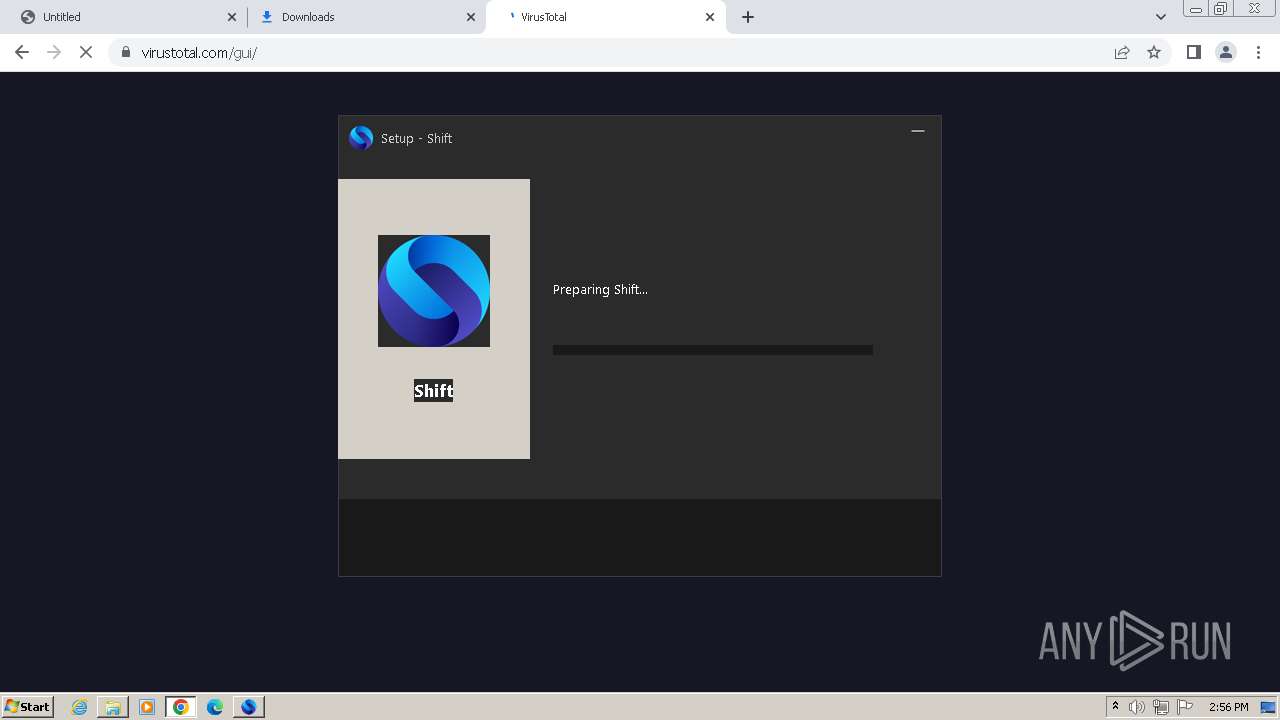
Task: Open the network tray icon
Action: (1161, 707)
